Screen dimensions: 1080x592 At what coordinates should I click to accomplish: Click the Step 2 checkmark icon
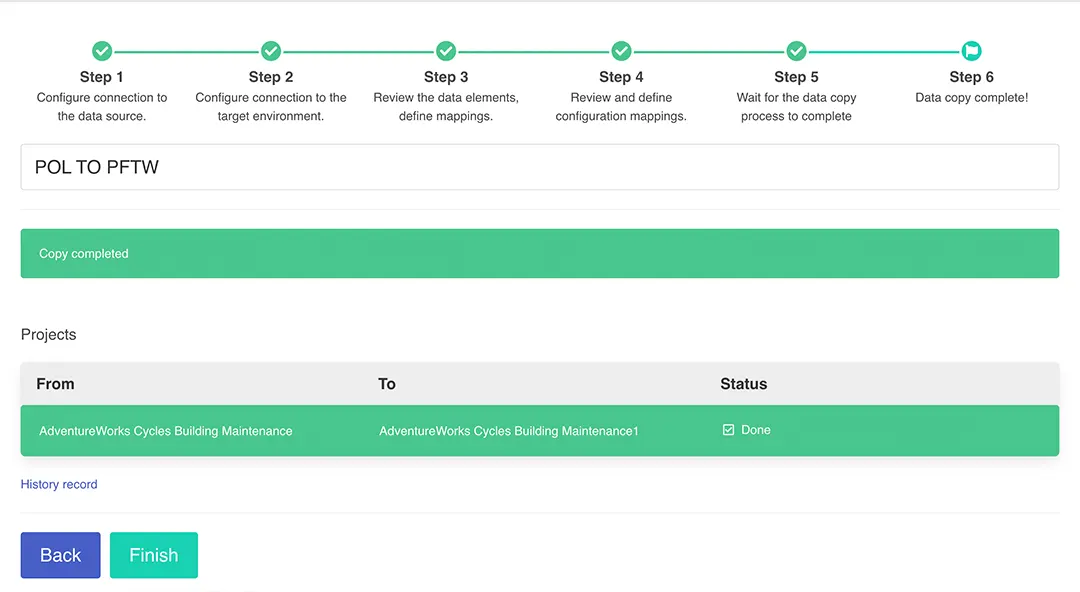271,51
